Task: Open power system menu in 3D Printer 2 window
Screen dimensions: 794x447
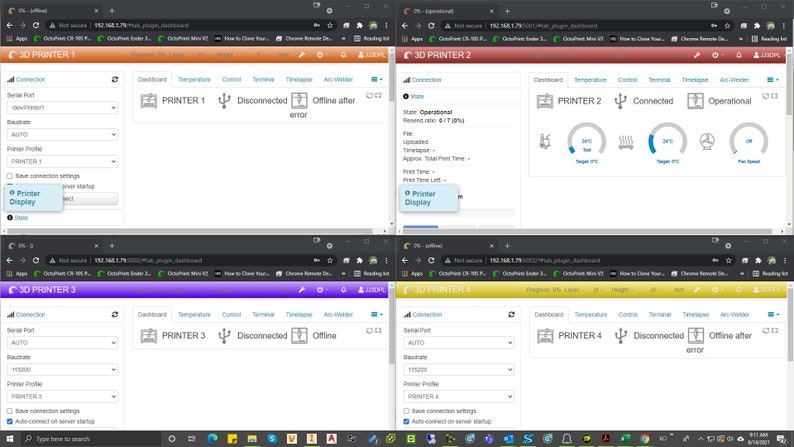Action: (x=717, y=55)
